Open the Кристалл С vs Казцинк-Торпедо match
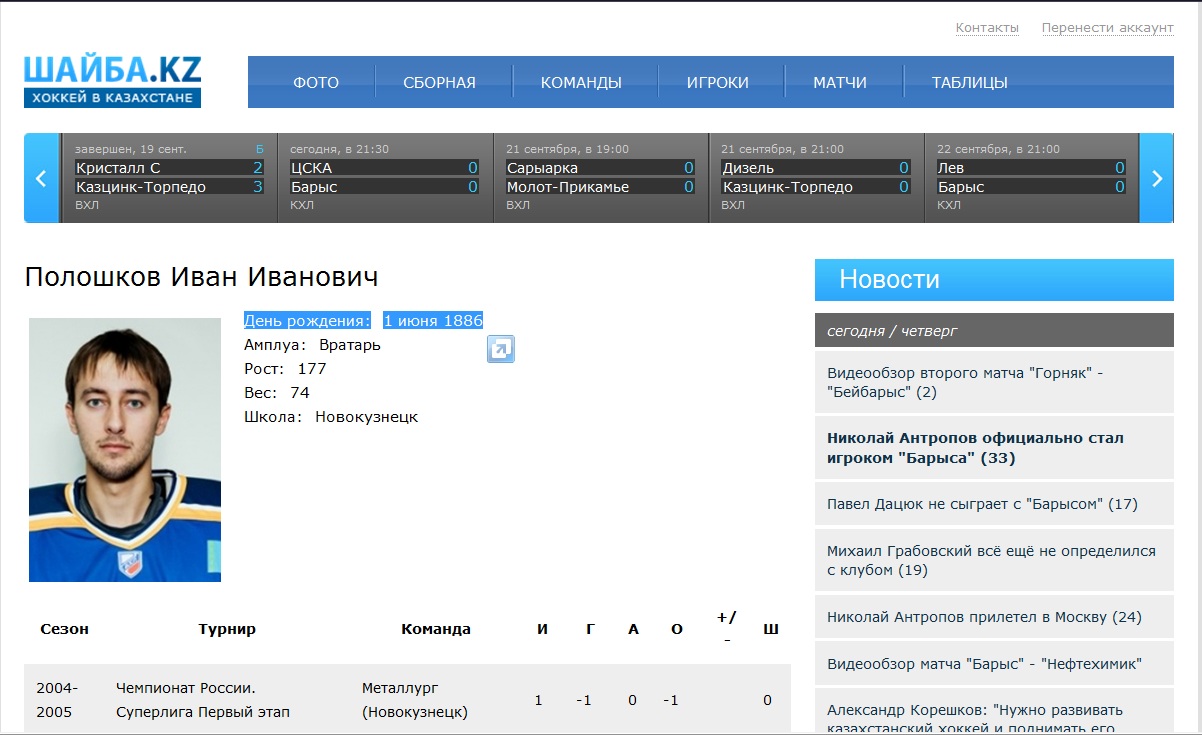The image size is (1202, 735). tap(169, 178)
